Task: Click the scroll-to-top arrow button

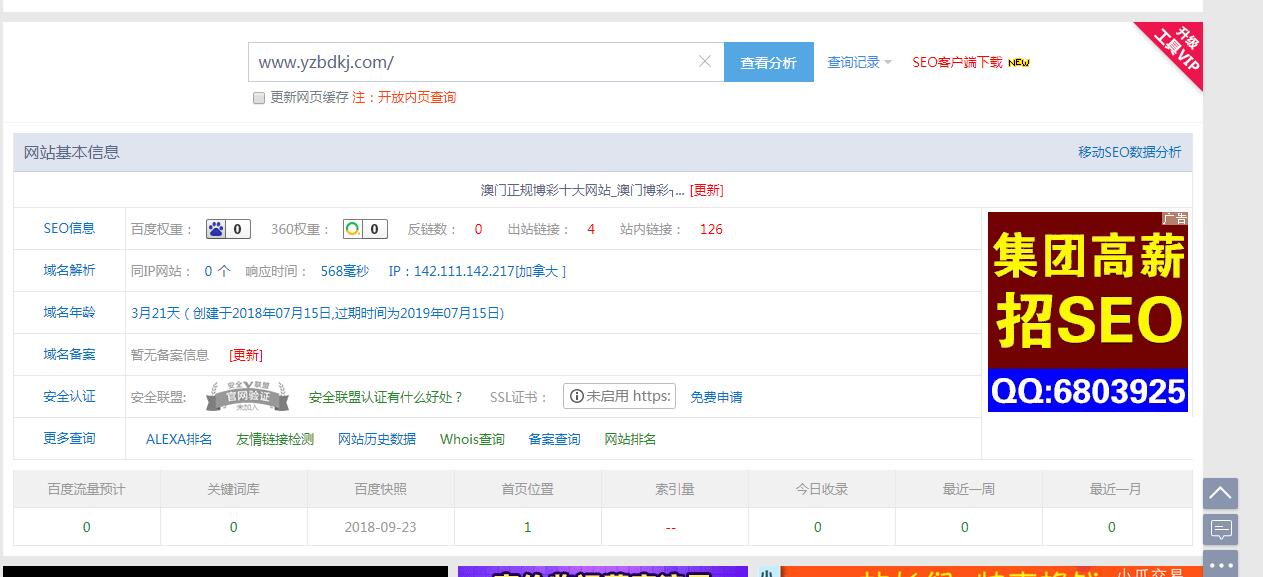Action: pos(1220,493)
